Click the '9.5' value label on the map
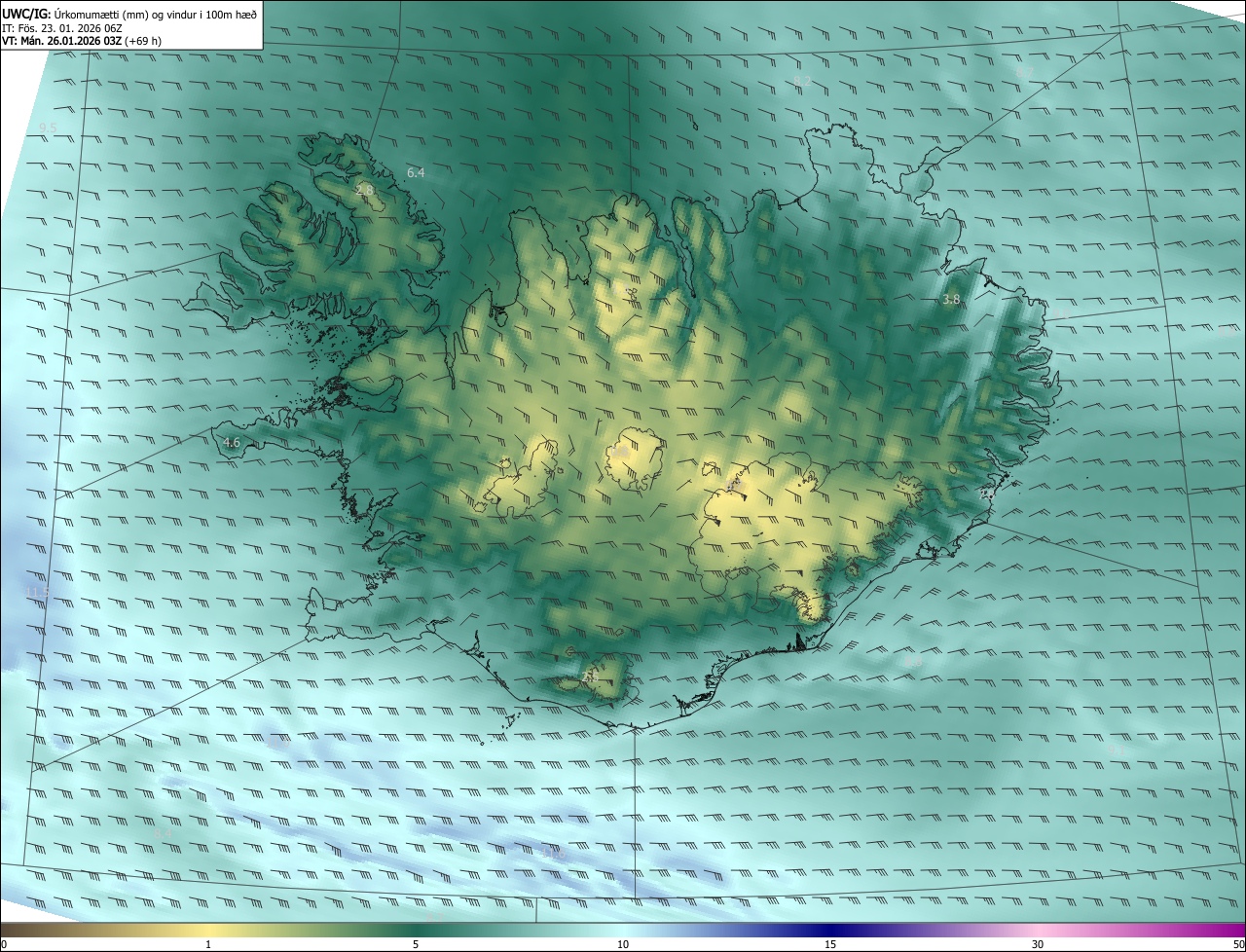This screenshot has width=1246, height=952. click(x=48, y=128)
